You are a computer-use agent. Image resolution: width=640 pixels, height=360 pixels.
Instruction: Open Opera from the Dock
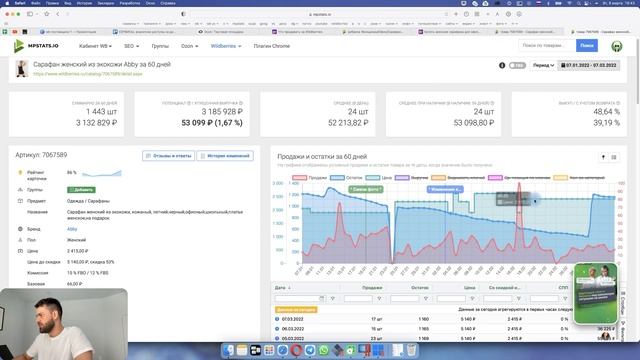pyautogui.click(x=296, y=350)
